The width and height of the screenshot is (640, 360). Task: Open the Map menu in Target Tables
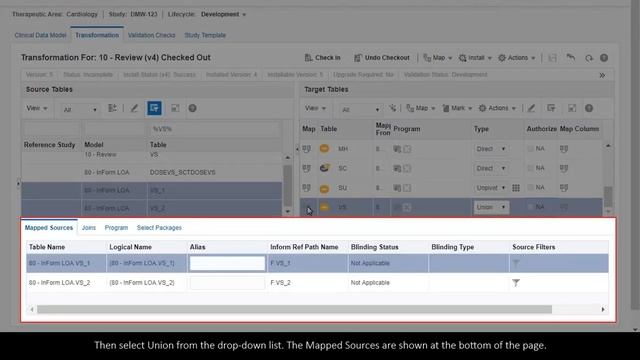pos(421,108)
